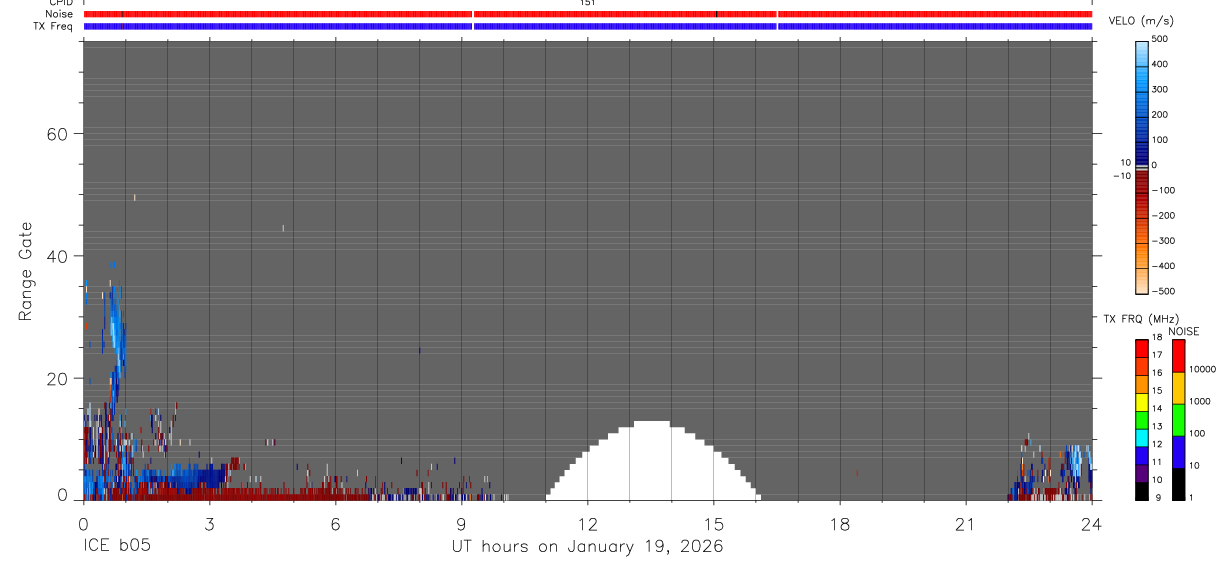Screen dimensions: 1228x567
Task: Select the 'NOISE' legend title
Action: click(1183, 331)
